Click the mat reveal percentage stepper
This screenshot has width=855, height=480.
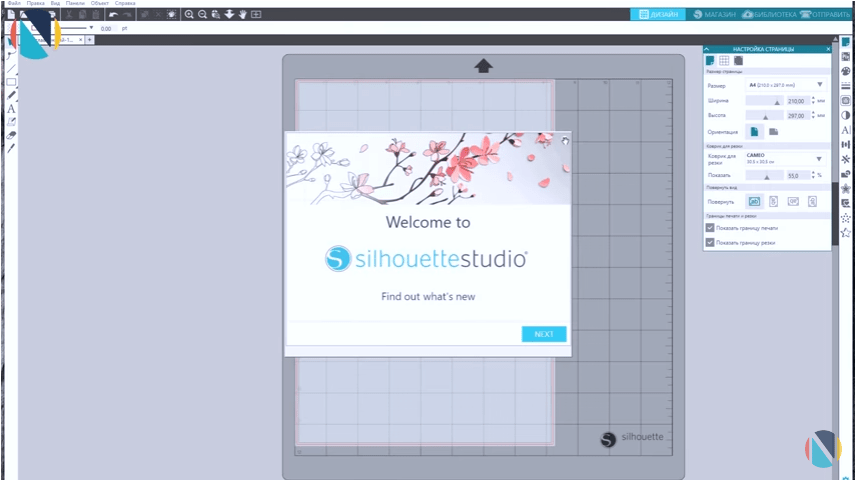click(x=813, y=175)
